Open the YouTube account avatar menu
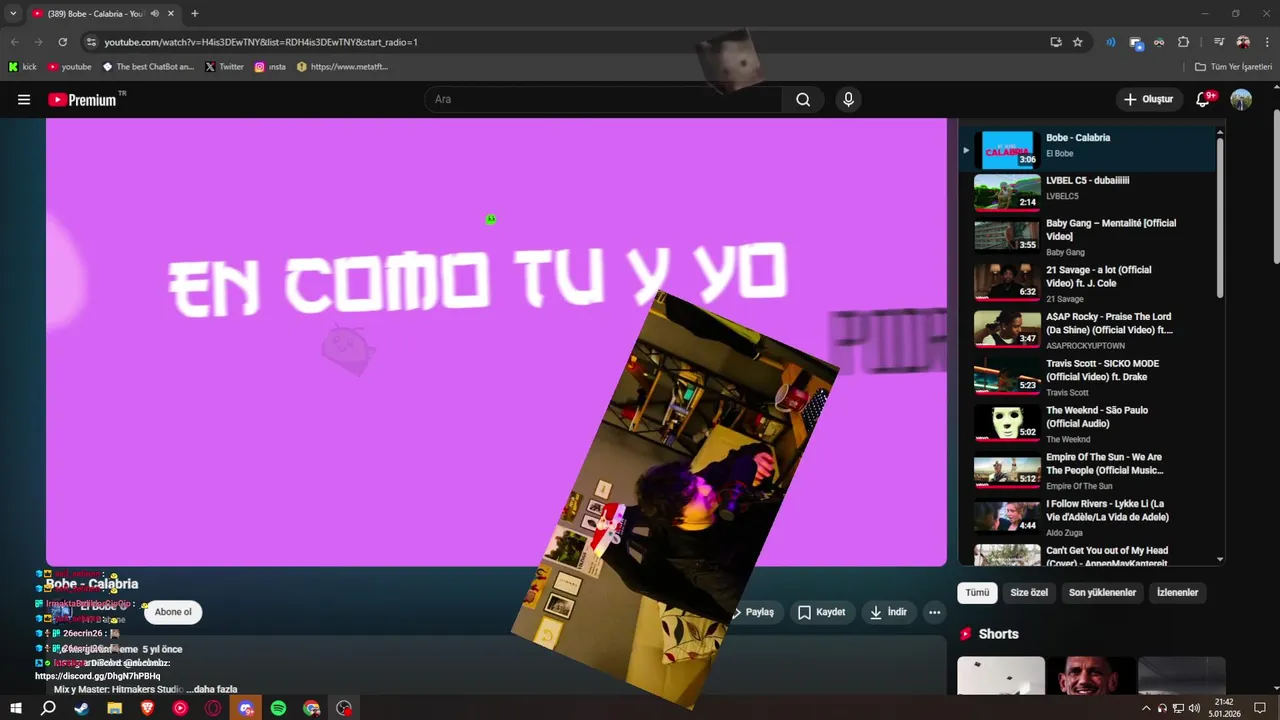Image resolution: width=1280 pixels, height=720 pixels. (x=1241, y=99)
